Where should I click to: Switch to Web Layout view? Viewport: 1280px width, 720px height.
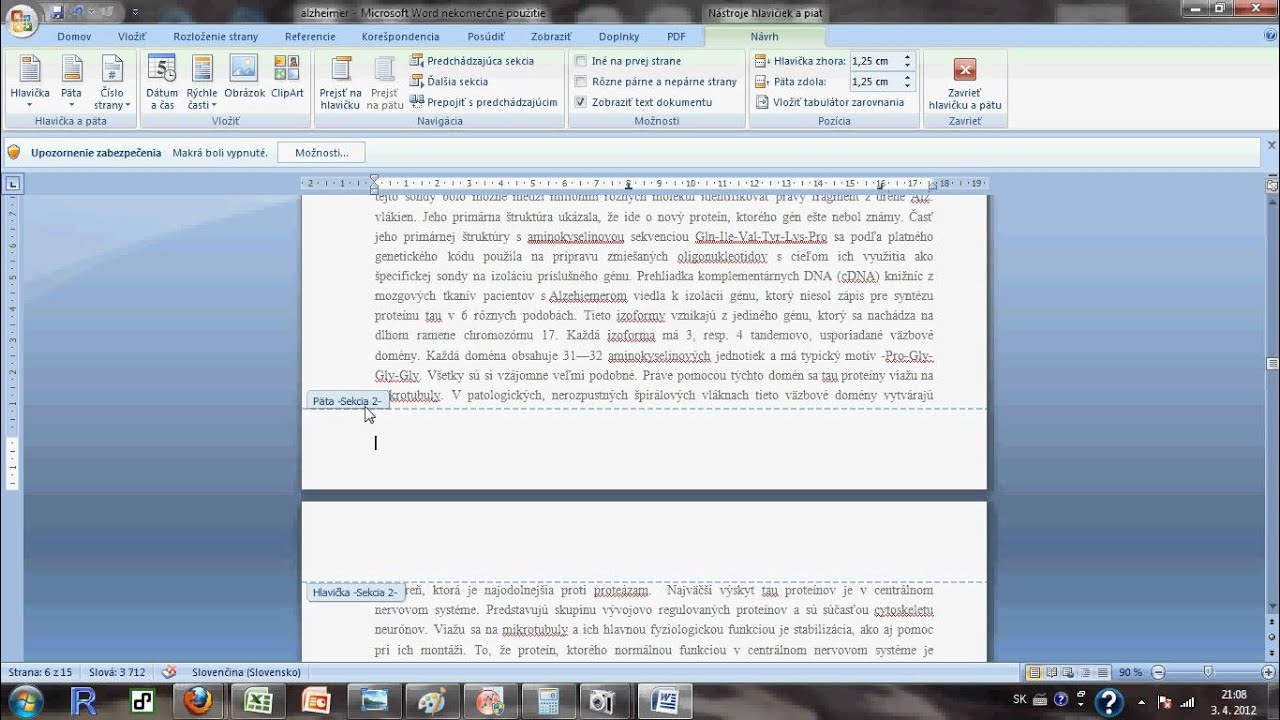(1067, 672)
